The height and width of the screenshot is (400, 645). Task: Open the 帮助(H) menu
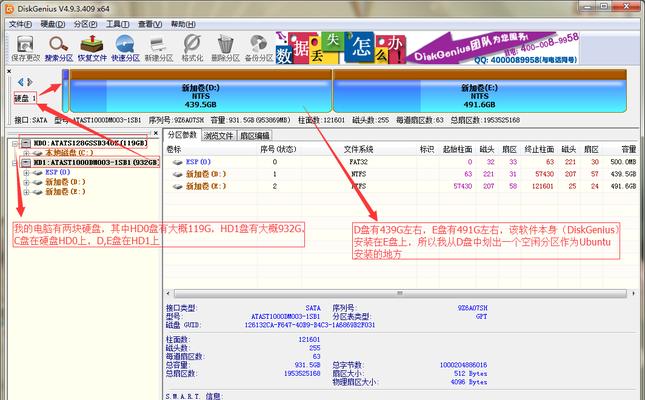pos(183,24)
